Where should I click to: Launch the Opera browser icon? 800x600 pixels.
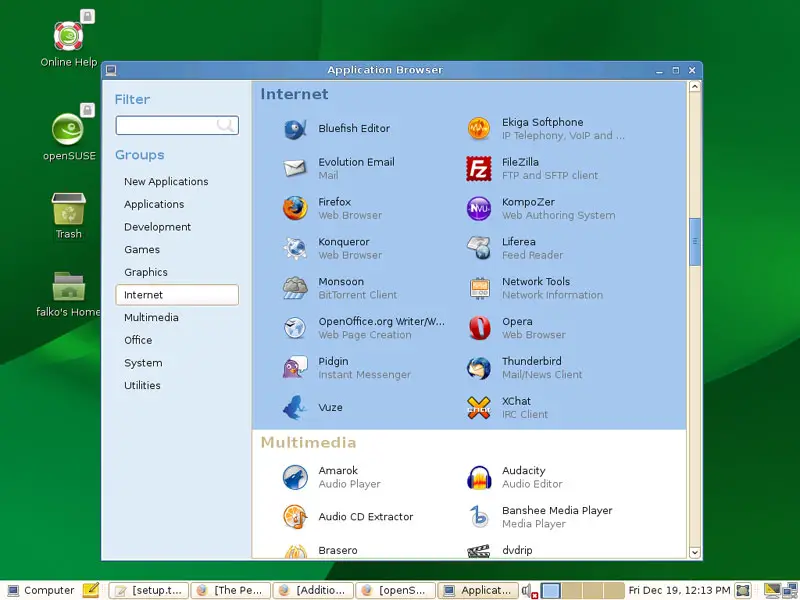tap(479, 328)
